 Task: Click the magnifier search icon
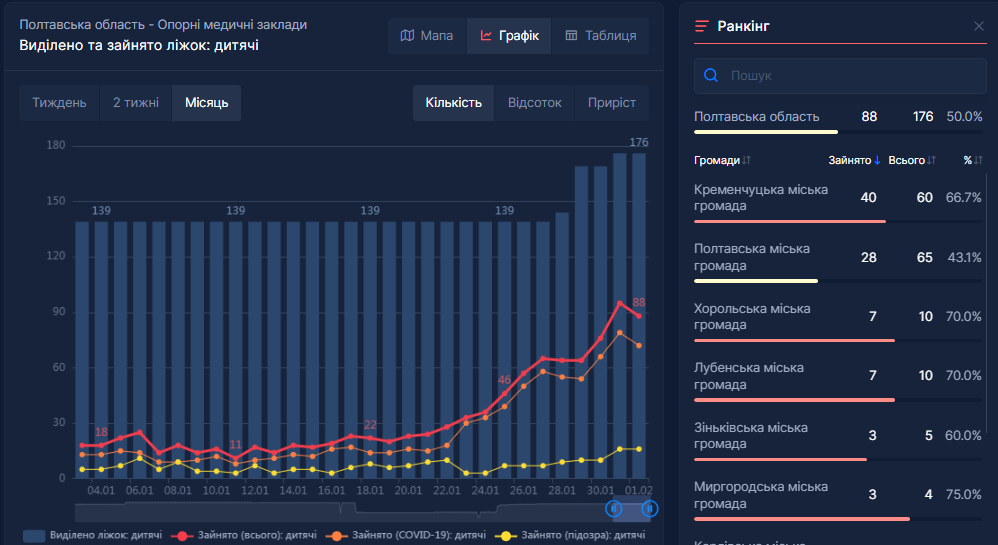pos(711,76)
